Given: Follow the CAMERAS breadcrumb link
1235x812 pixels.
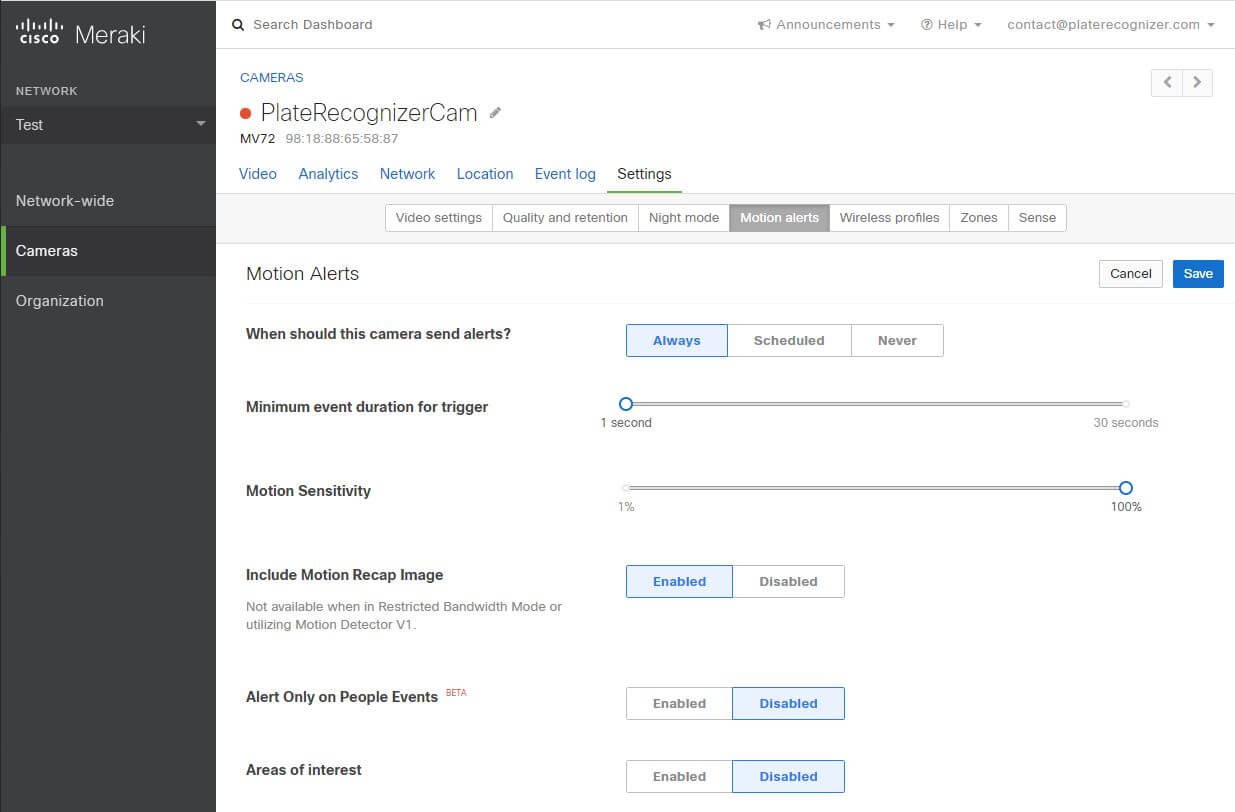Looking at the screenshot, I should (272, 77).
